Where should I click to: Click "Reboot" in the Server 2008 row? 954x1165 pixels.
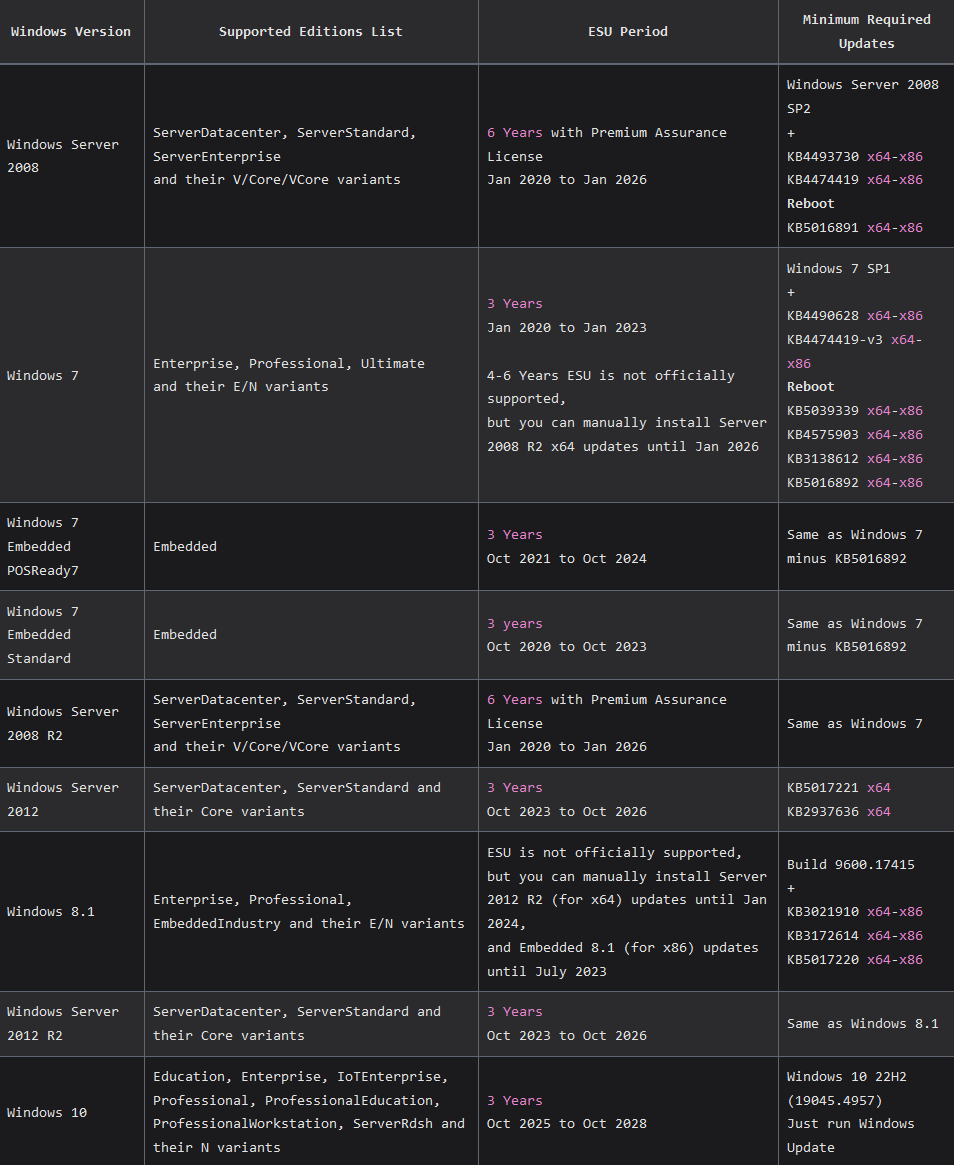[x=811, y=204]
